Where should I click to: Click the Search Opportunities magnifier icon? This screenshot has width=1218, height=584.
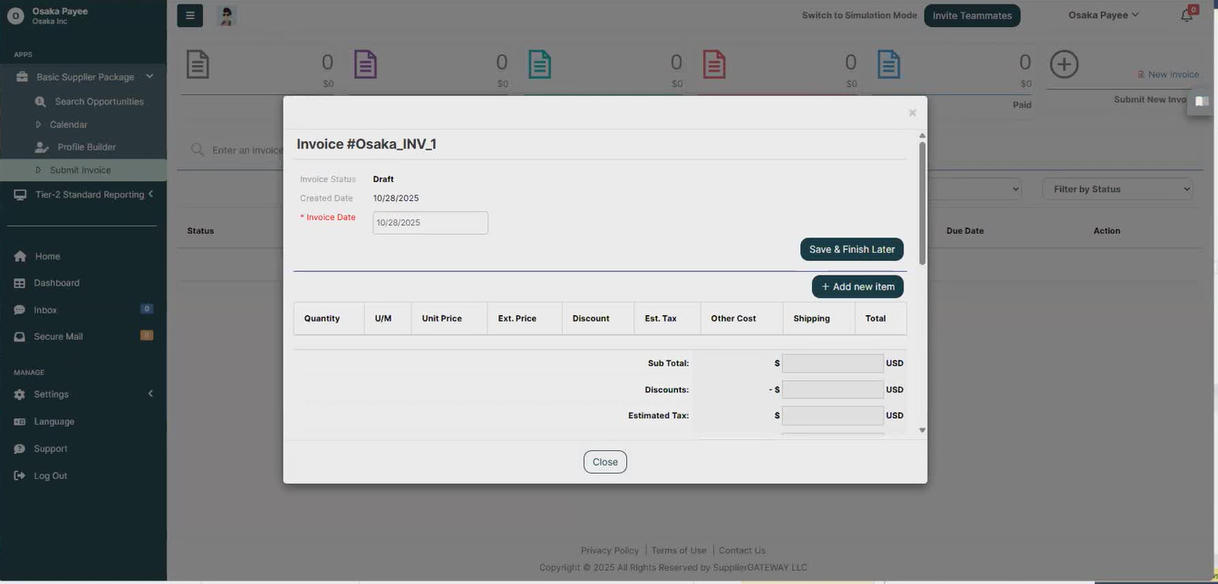tap(41, 102)
